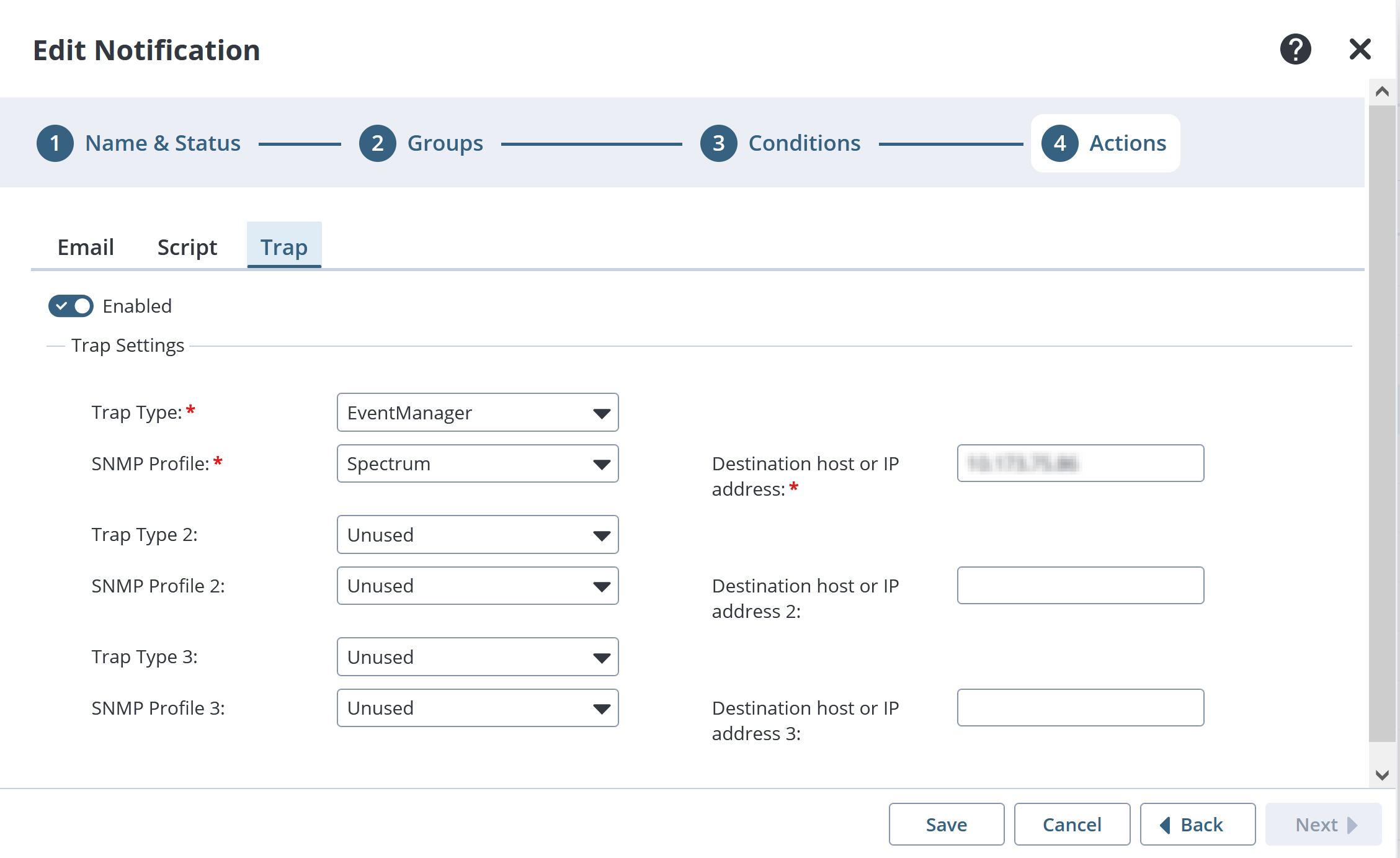Click step 4 Actions circle
The height and width of the screenshot is (858, 1400).
(1059, 143)
